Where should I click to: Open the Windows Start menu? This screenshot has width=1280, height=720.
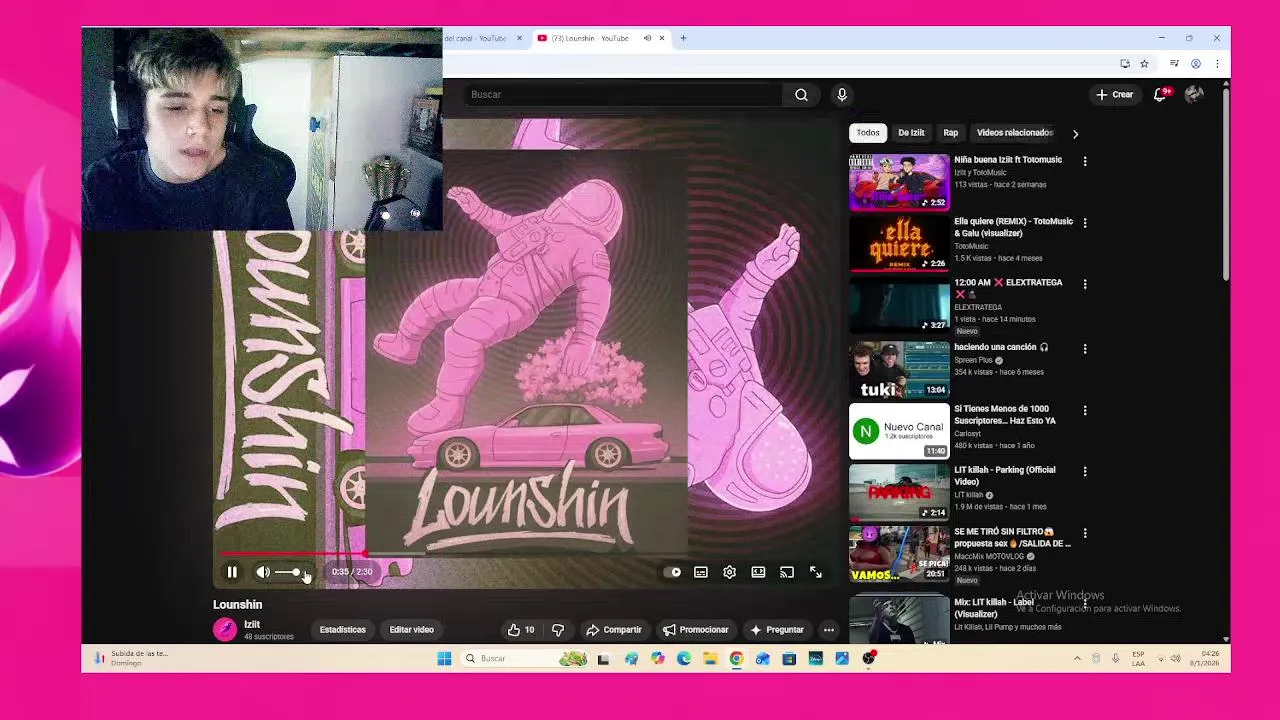(x=444, y=658)
